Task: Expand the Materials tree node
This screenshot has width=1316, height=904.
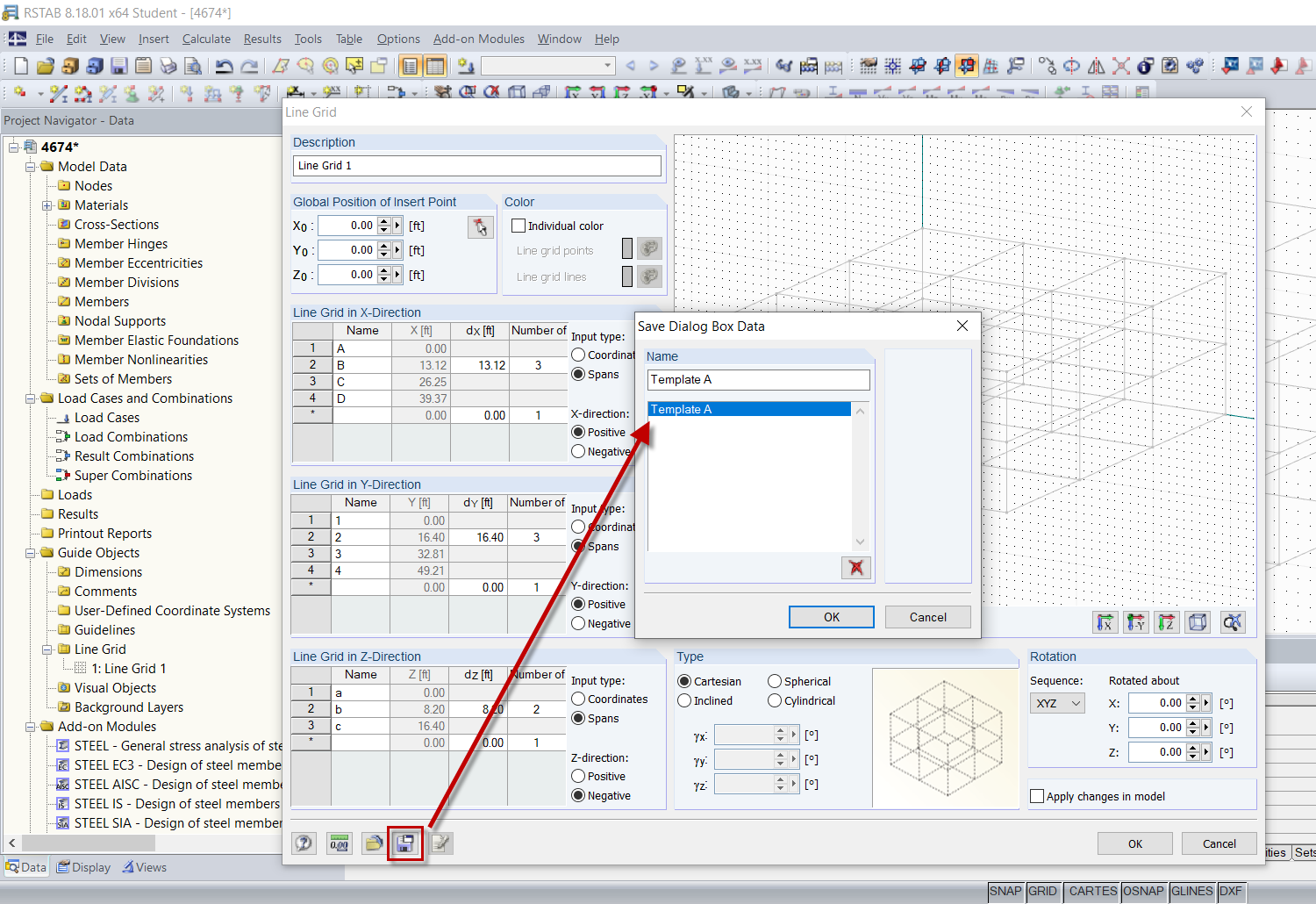Action: tap(46, 204)
